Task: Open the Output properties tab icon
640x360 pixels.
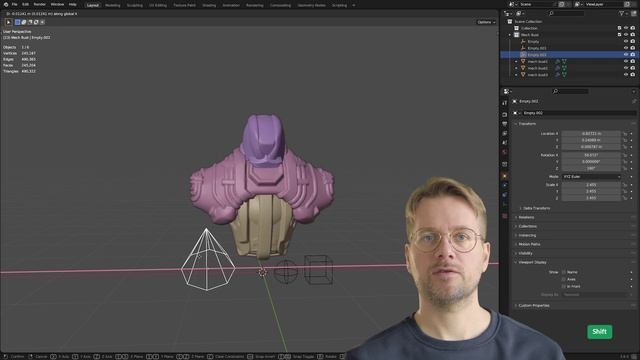Action: click(x=504, y=124)
